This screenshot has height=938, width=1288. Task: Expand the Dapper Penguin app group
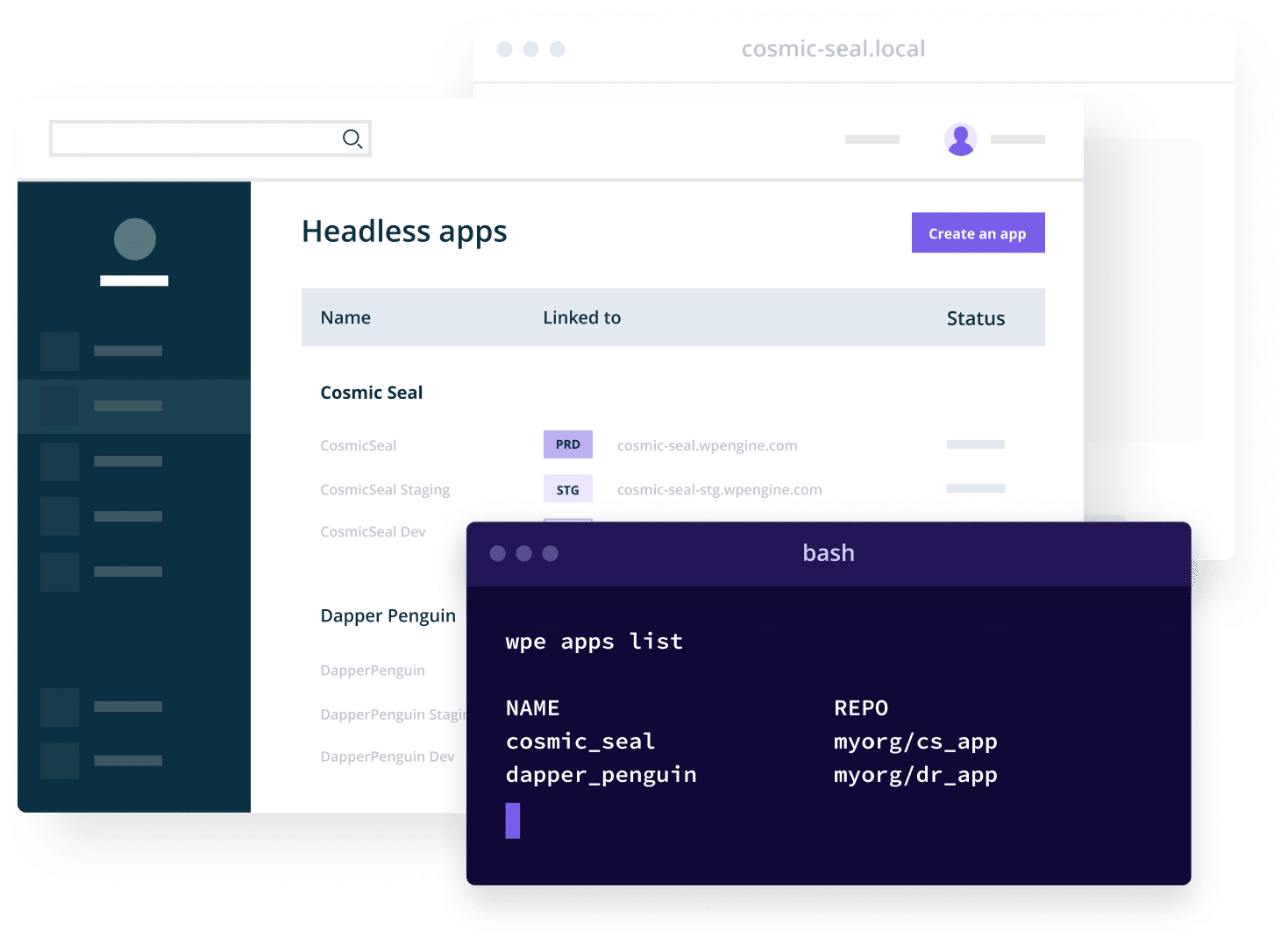click(x=388, y=615)
